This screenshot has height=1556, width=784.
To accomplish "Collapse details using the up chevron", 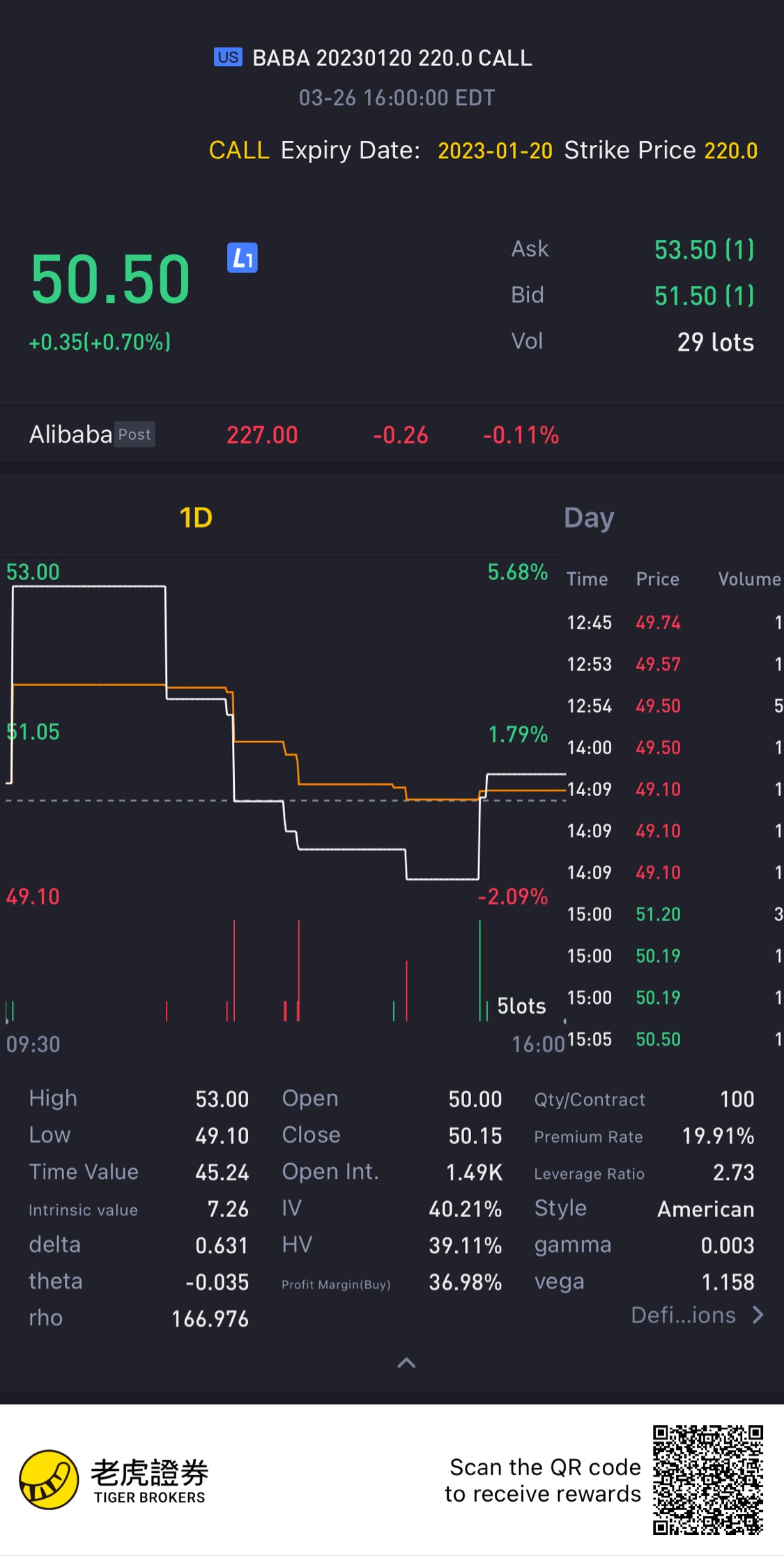I will 406,1363.
